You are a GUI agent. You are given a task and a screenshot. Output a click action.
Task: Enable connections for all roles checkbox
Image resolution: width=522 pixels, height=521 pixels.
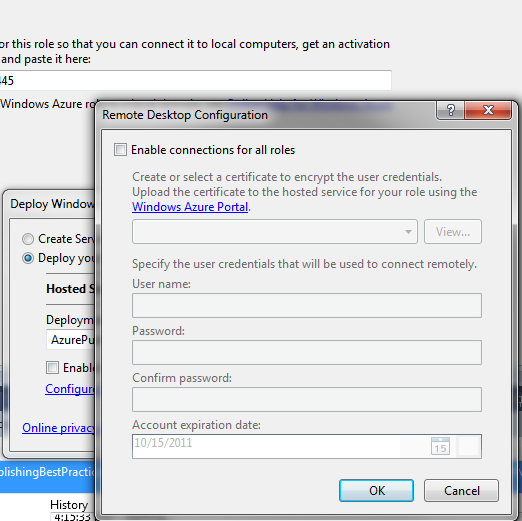pyautogui.click(x=120, y=150)
